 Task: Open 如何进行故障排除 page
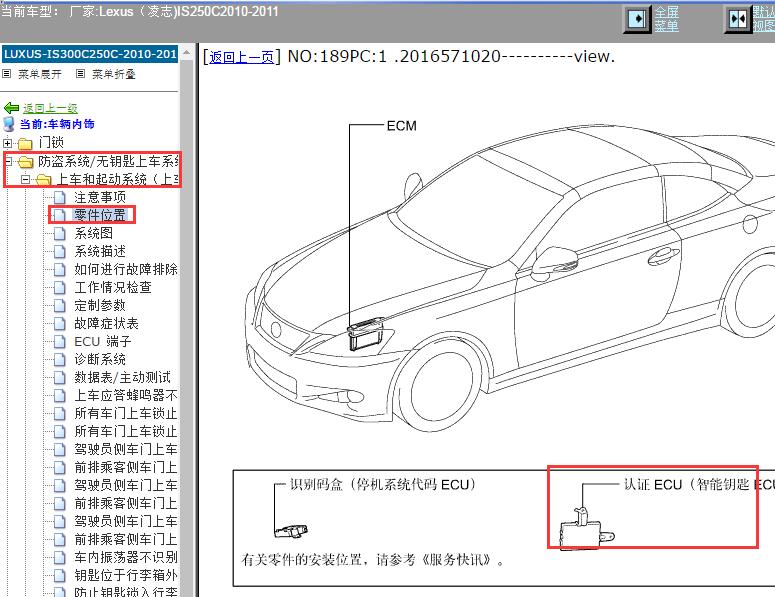pos(126,269)
